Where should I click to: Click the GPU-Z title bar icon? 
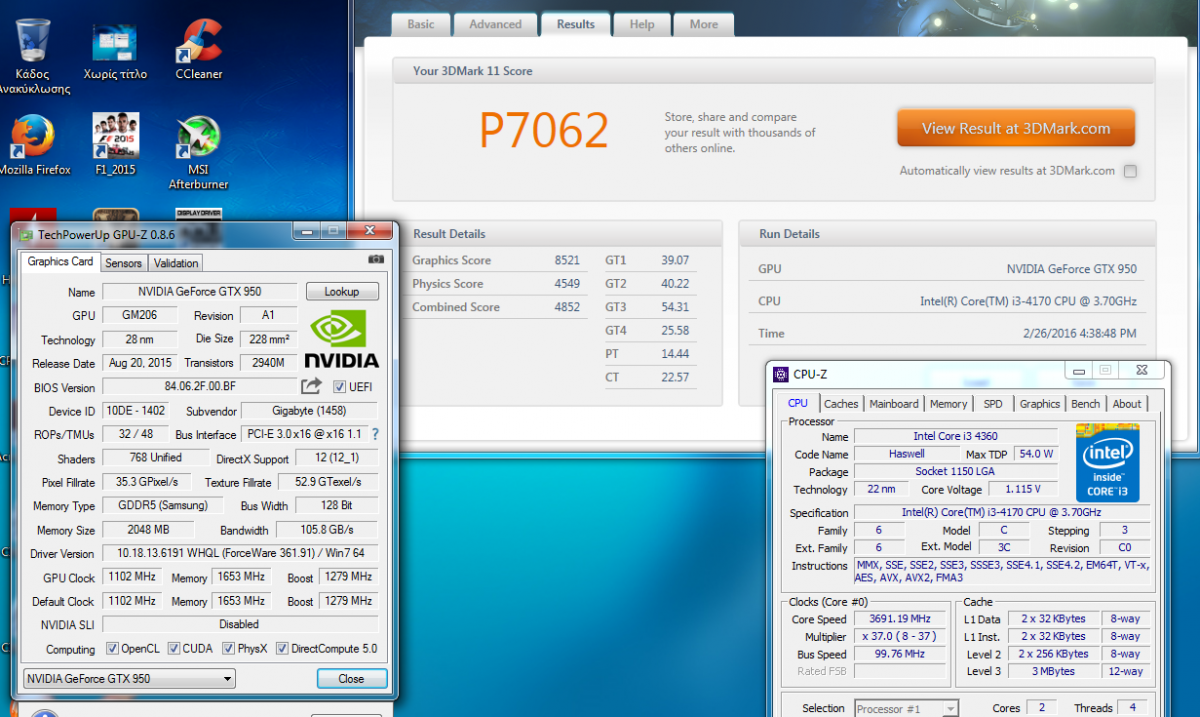pyautogui.click(x=26, y=234)
